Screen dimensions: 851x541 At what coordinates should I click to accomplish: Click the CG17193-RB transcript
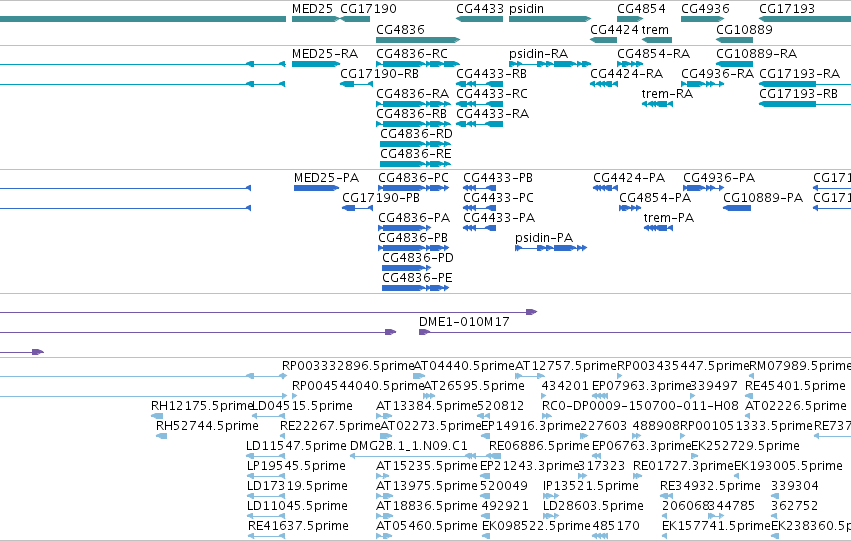(805, 104)
